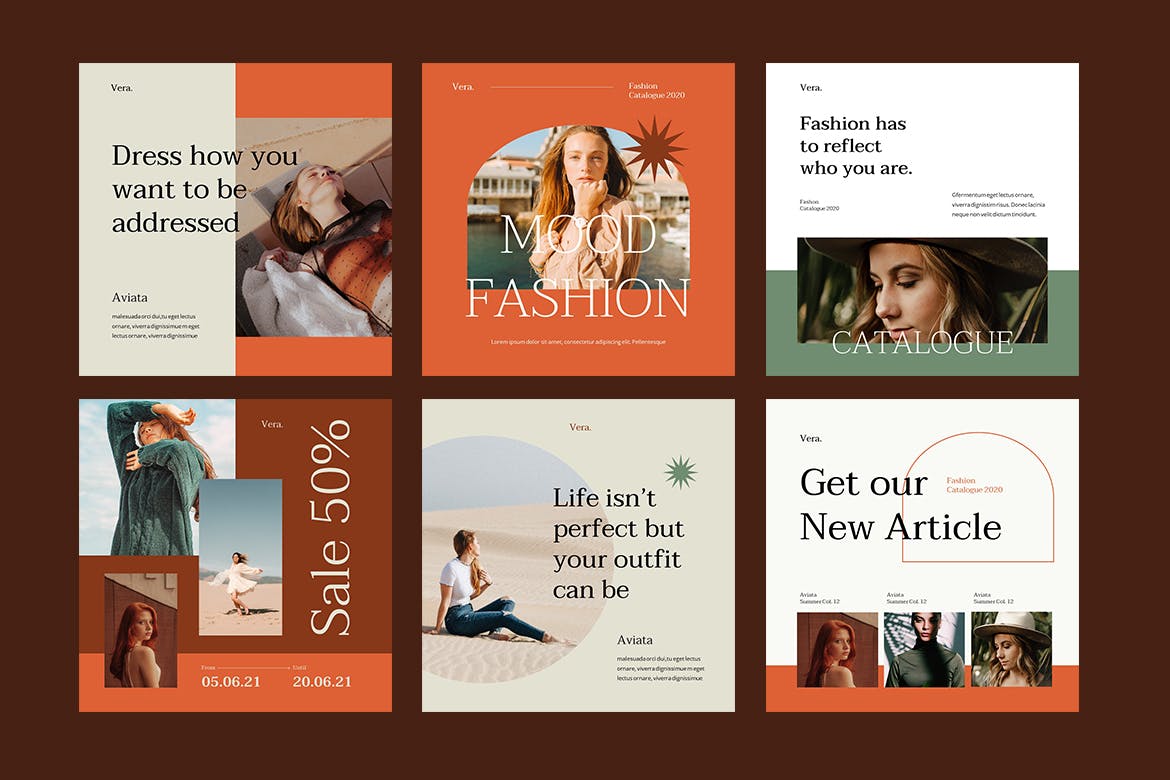Viewport: 1170px width, 780px height.
Task: Click the 'CATALOGUE' overlay text
Action: pos(922,343)
